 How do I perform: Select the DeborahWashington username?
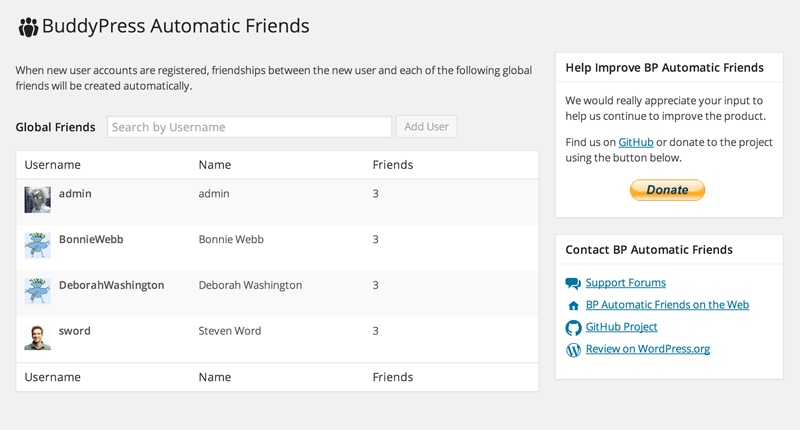tap(111, 285)
